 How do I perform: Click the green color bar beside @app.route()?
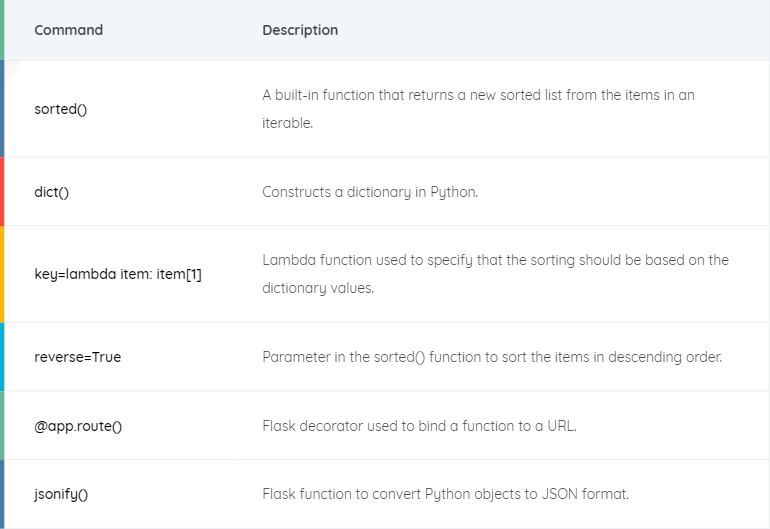click(x=2, y=426)
